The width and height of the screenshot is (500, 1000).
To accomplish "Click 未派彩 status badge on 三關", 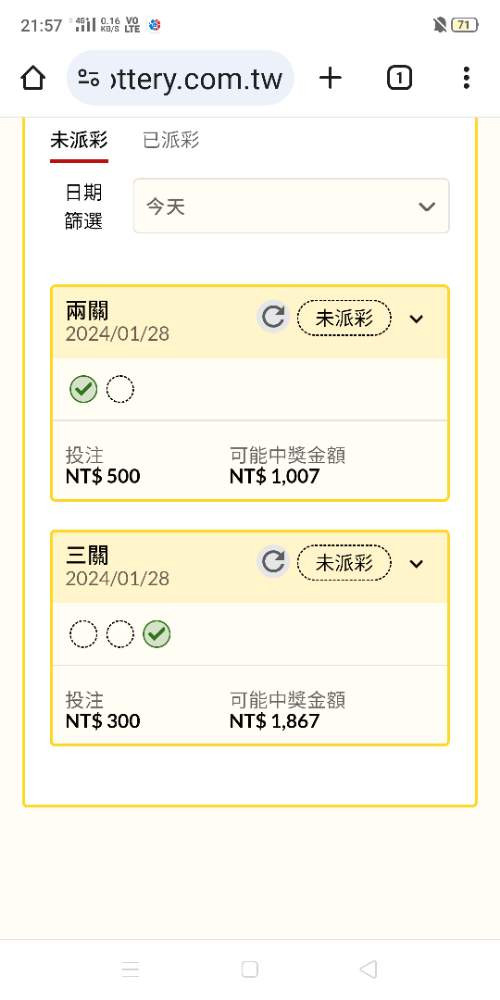I will (x=344, y=563).
